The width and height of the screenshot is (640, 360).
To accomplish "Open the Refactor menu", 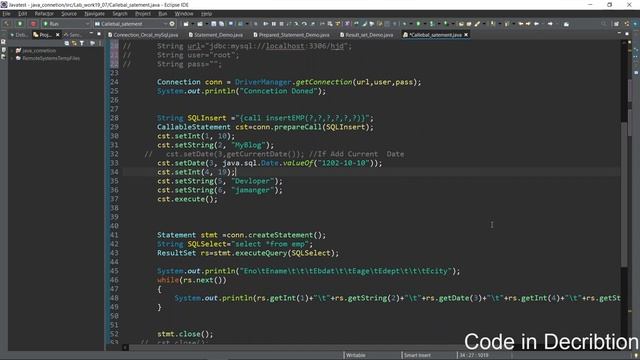I will pos(44,13).
